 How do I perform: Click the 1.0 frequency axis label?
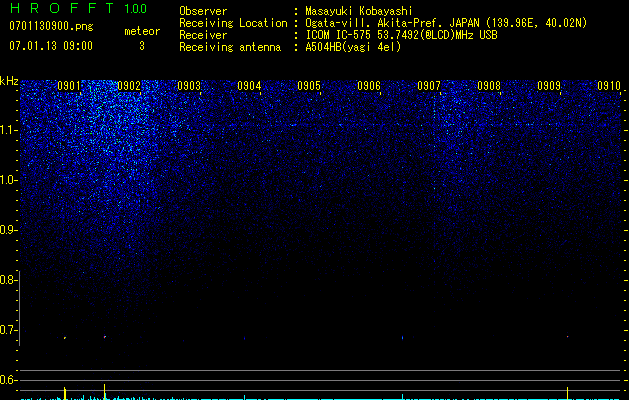[8, 181]
